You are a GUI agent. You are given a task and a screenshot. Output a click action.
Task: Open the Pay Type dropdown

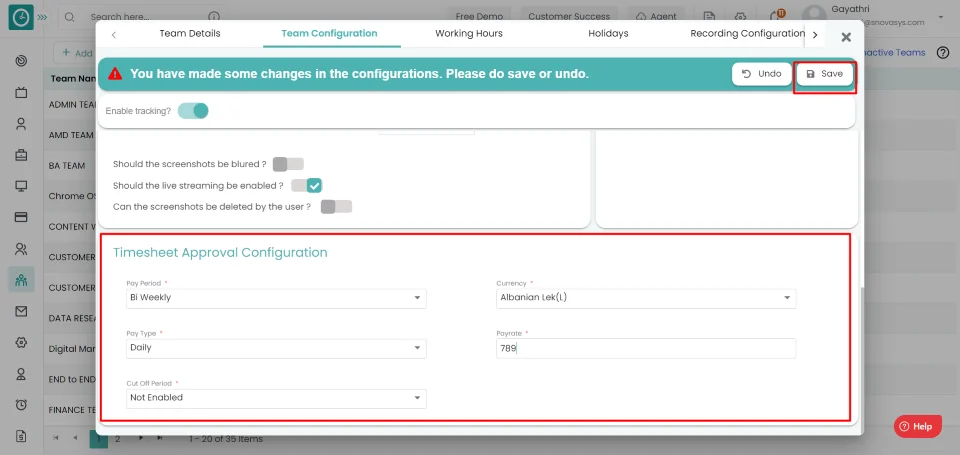point(276,348)
